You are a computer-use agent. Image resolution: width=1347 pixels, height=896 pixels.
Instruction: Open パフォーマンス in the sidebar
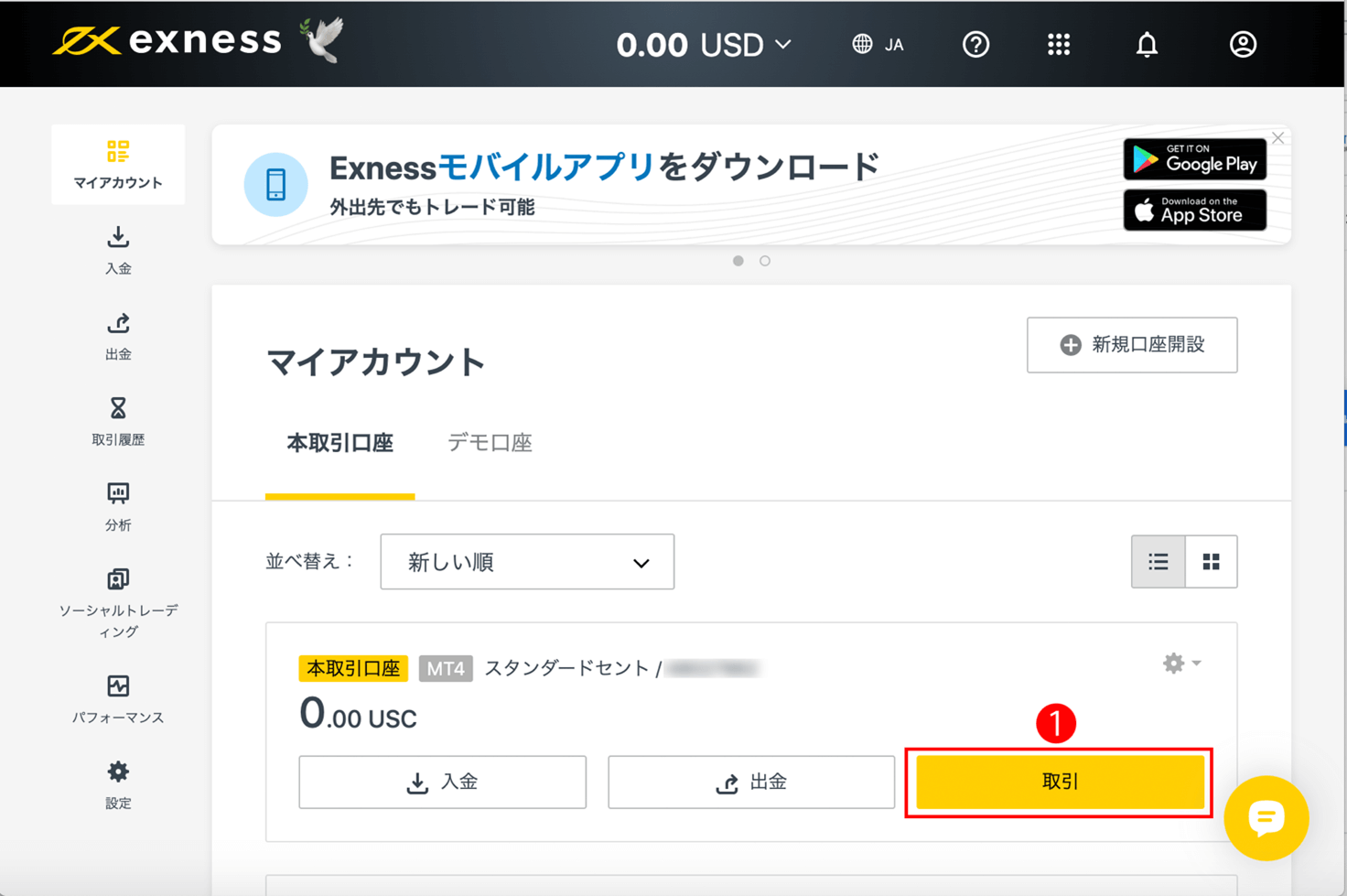pos(118,699)
